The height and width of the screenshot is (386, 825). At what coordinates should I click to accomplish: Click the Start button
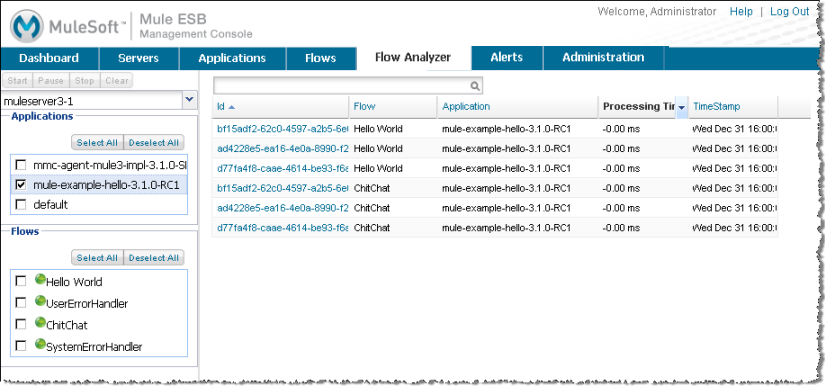[x=17, y=80]
